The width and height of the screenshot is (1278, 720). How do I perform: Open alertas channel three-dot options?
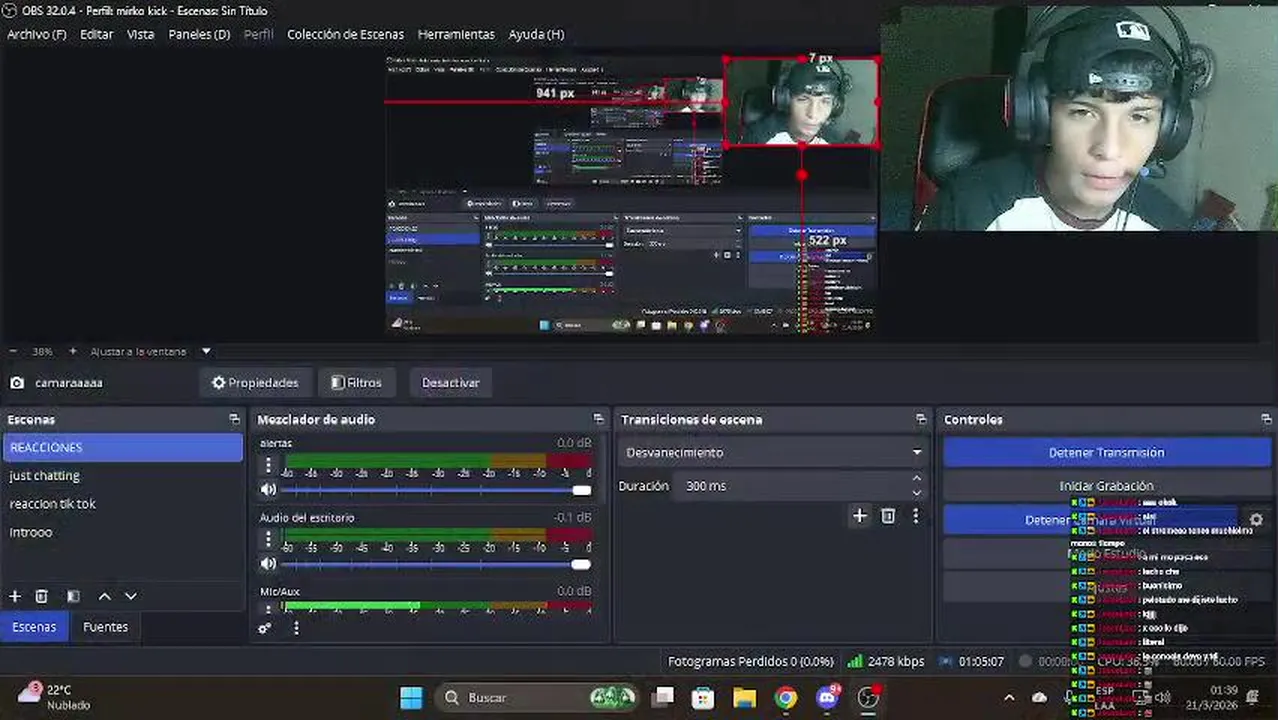268,465
